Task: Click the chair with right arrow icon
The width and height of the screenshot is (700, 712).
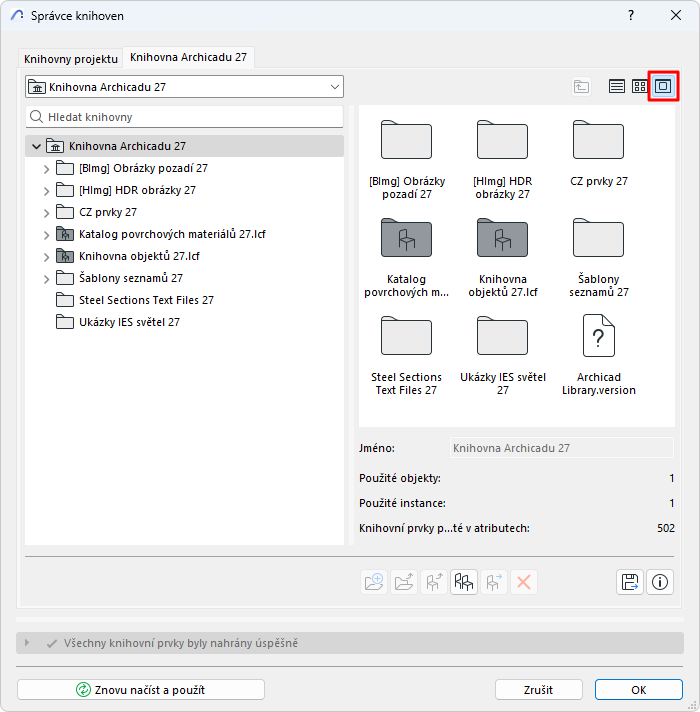Action: pyautogui.click(x=494, y=582)
